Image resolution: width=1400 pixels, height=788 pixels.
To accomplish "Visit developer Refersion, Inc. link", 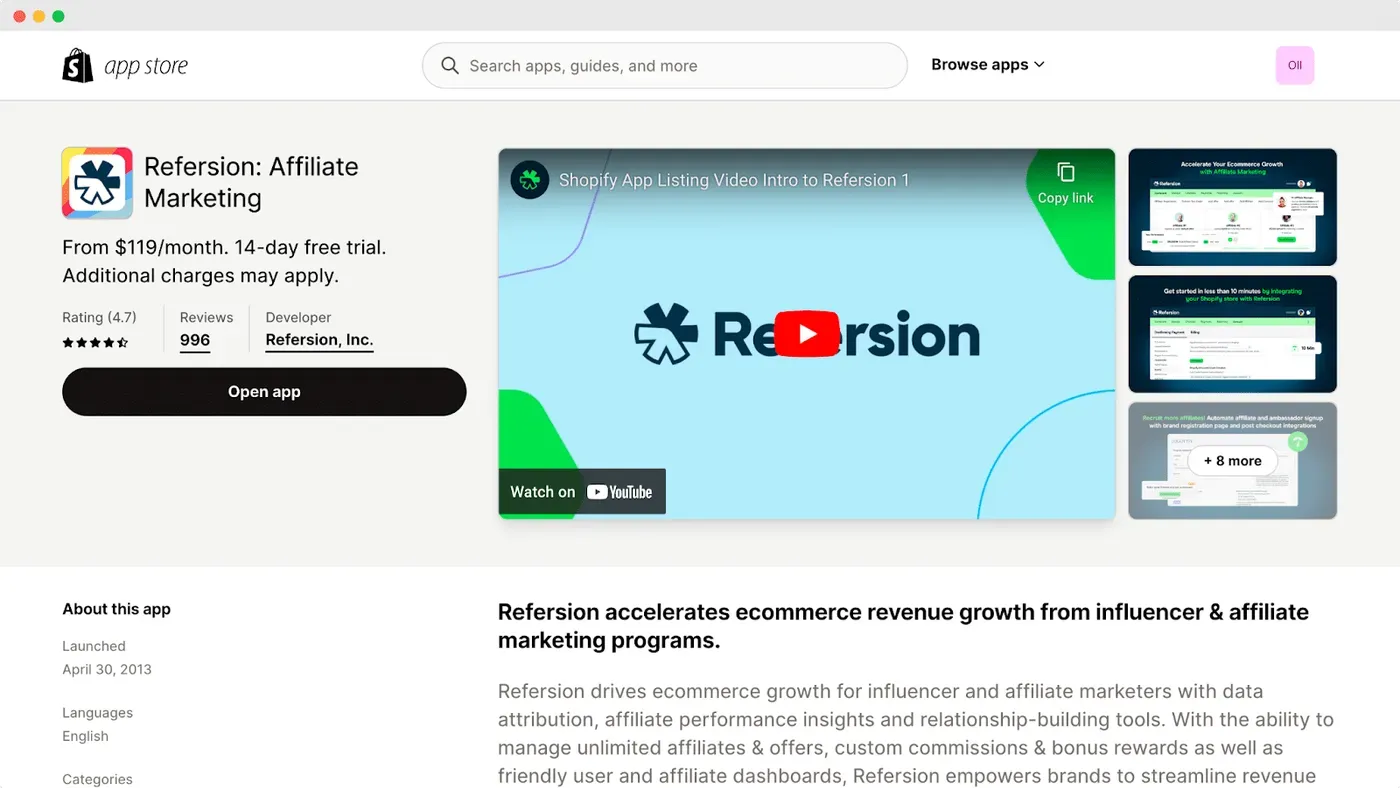I will pos(319,340).
